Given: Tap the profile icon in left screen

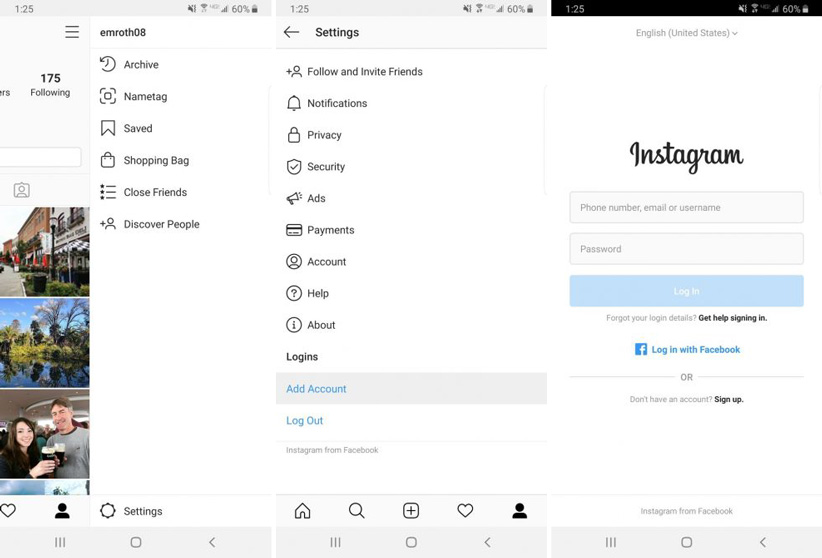Looking at the screenshot, I should 62,511.
